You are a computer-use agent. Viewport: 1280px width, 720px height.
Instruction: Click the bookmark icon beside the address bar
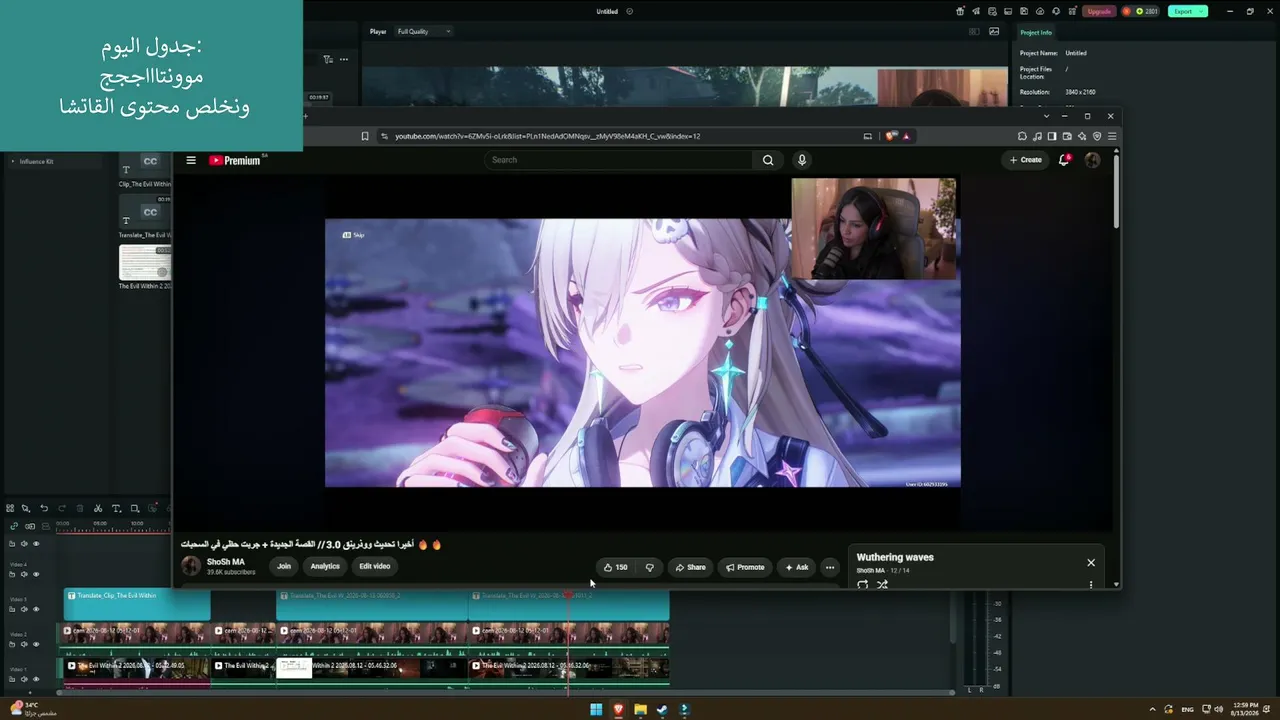point(365,136)
